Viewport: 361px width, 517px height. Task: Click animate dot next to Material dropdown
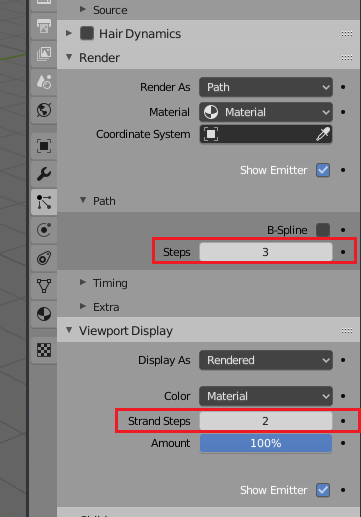click(343, 112)
